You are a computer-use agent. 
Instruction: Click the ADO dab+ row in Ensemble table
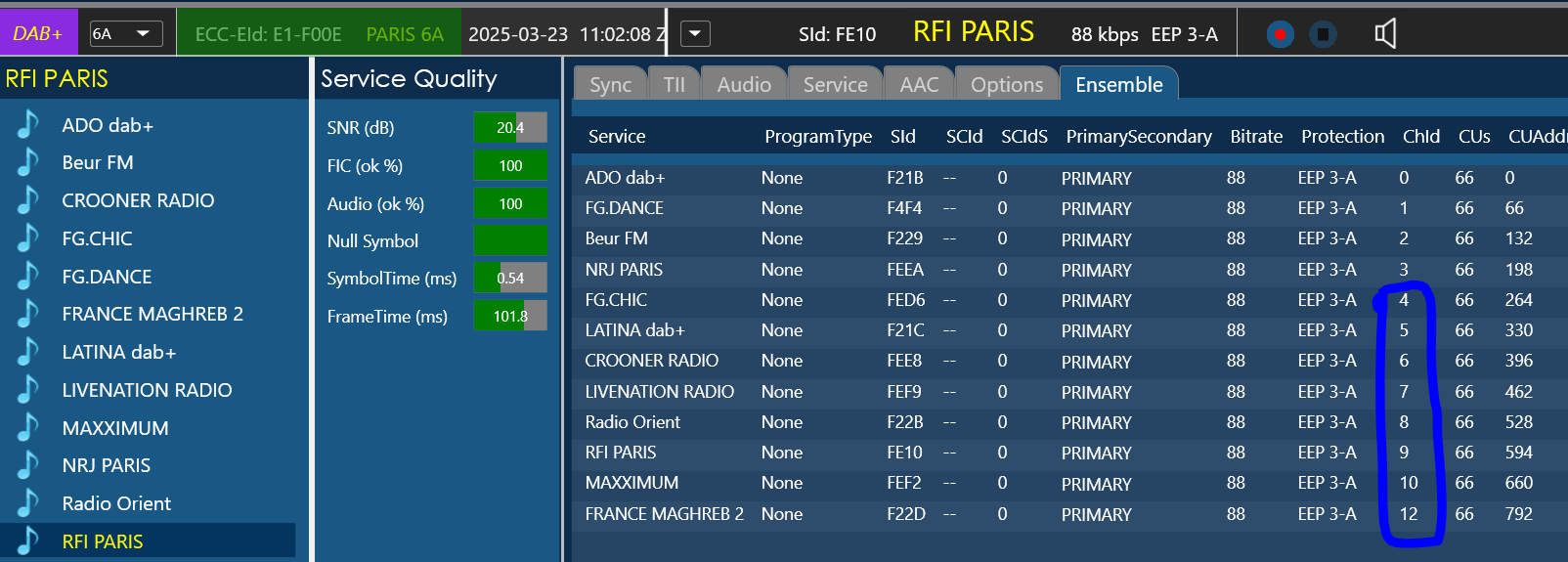click(x=1069, y=178)
